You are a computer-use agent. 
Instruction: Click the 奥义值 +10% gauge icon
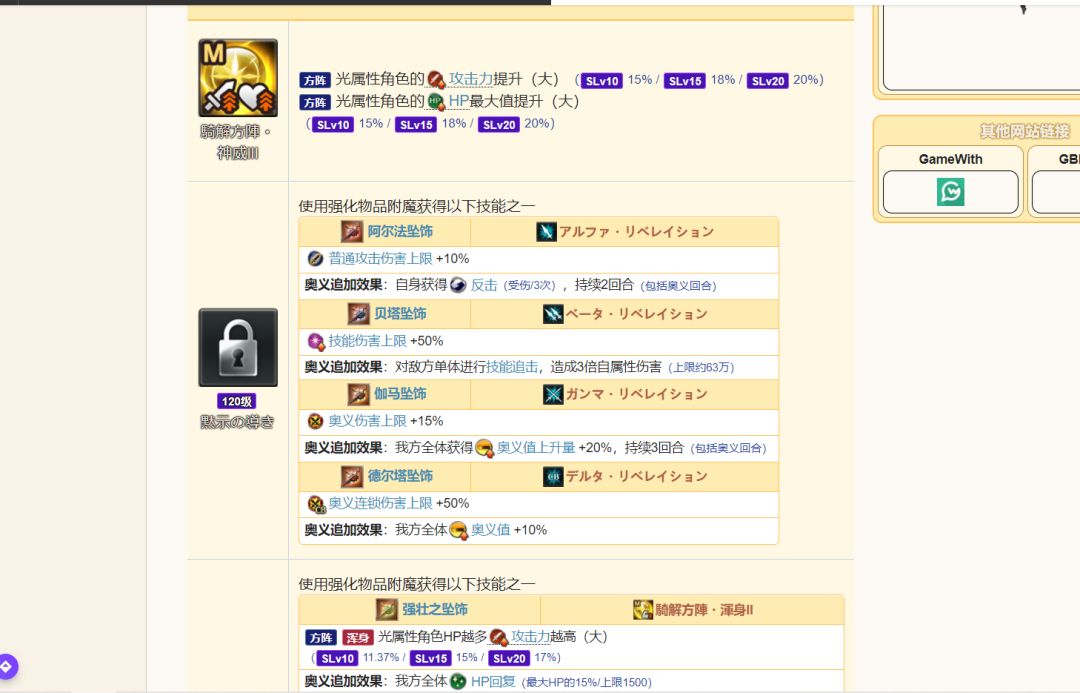459,530
